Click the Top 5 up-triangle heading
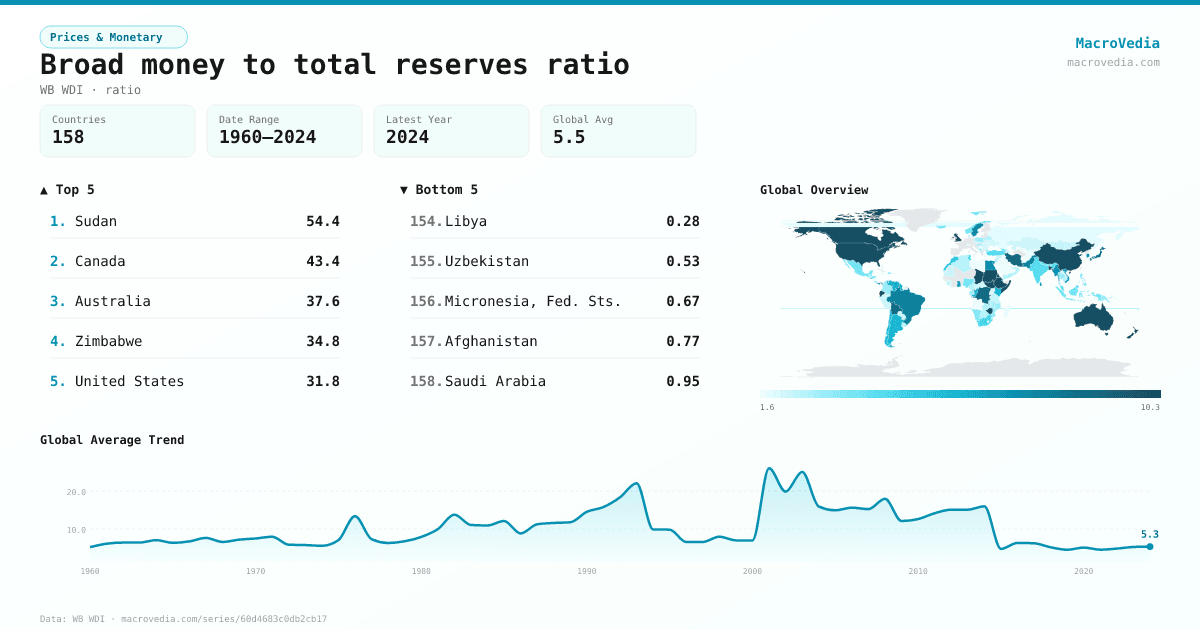The height and width of the screenshot is (630, 1200). pos(68,189)
